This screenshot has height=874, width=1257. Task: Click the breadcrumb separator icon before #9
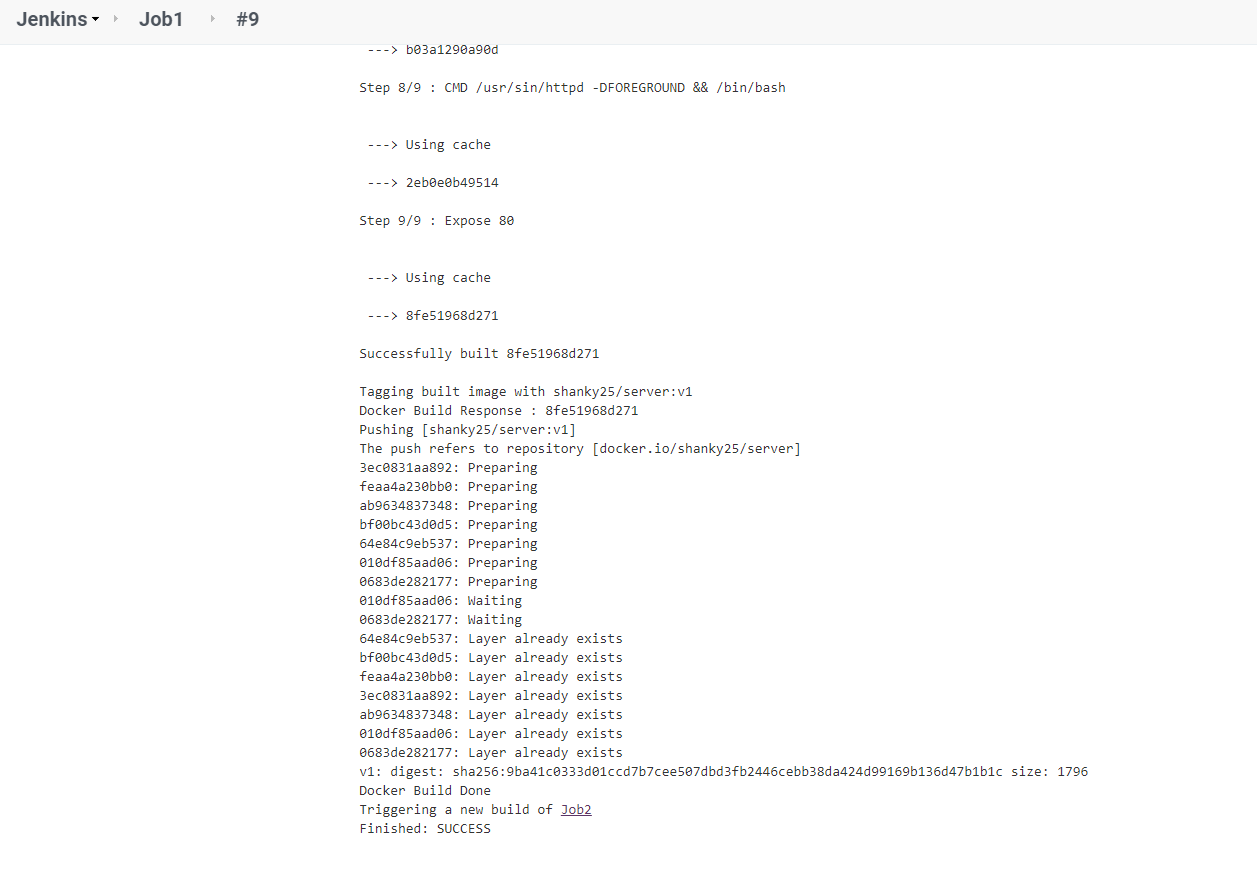coord(212,19)
